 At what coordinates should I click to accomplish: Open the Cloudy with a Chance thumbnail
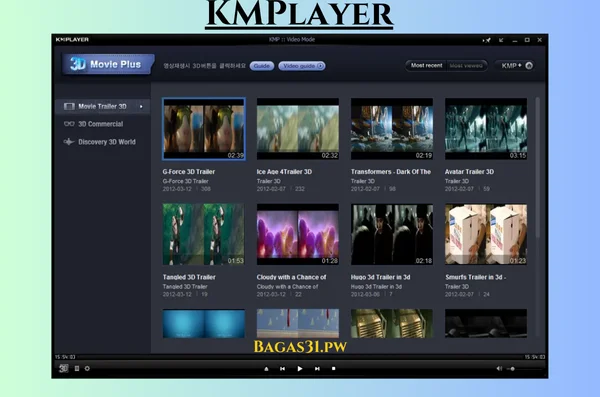pos(298,234)
